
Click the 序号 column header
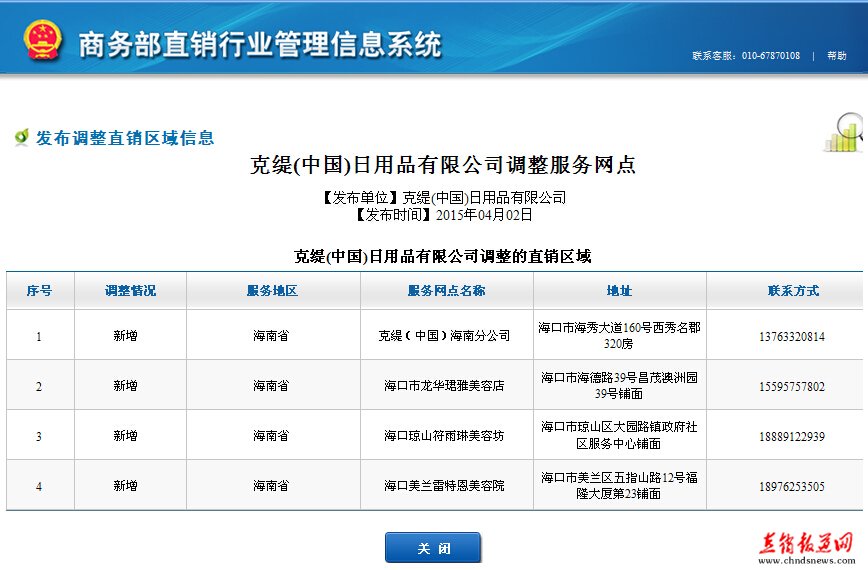[39, 291]
